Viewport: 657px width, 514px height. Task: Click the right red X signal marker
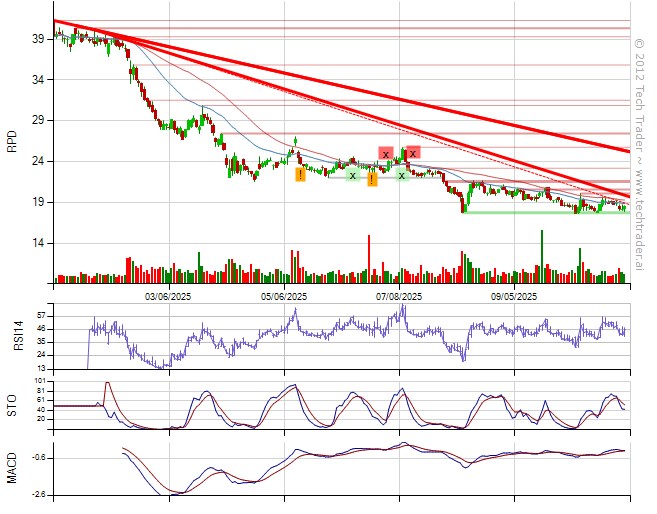(x=412, y=153)
